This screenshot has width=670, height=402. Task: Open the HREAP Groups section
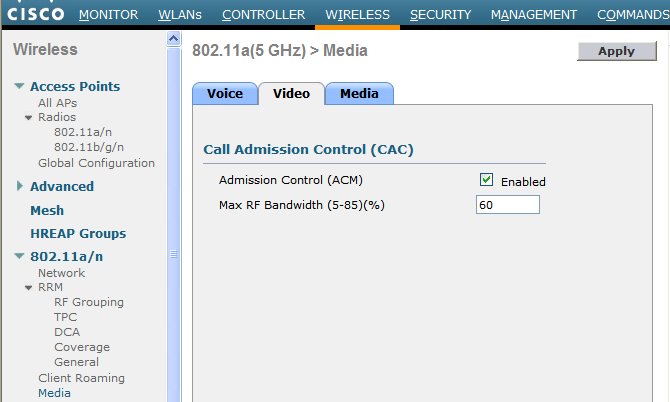[x=78, y=233]
